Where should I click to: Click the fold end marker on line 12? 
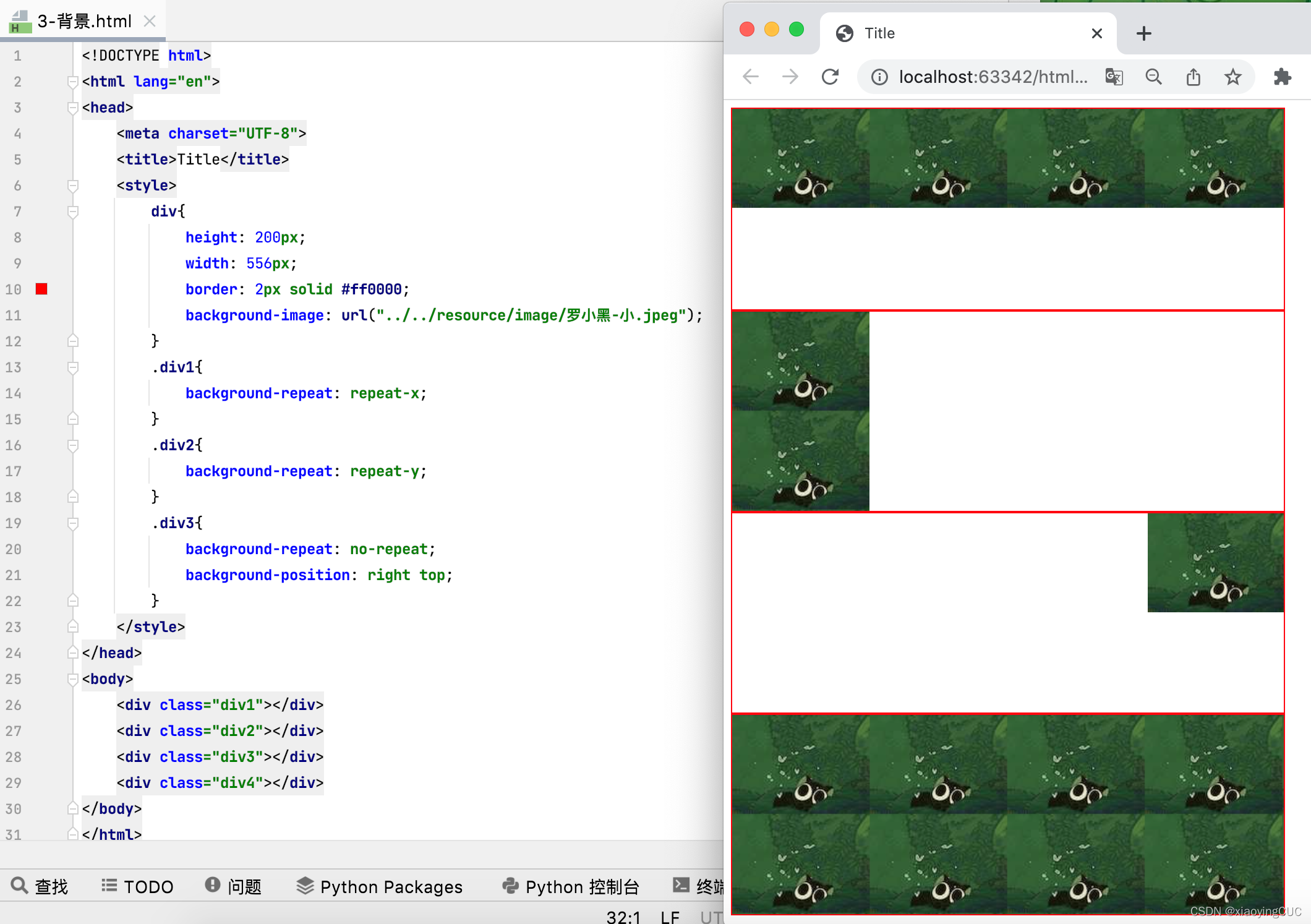[x=72, y=341]
